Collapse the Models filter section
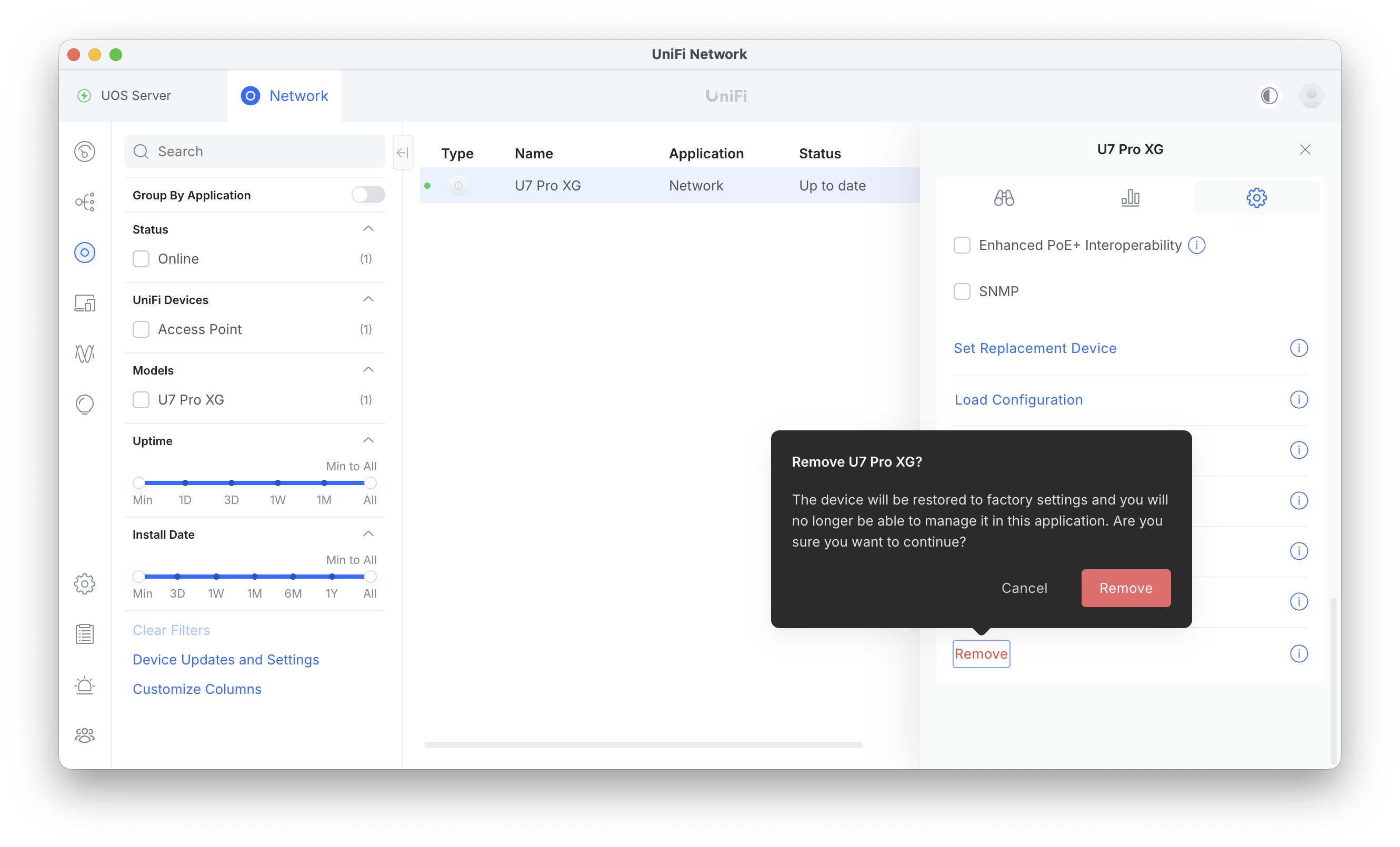The width and height of the screenshot is (1400, 847). pyautogui.click(x=368, y=370)
